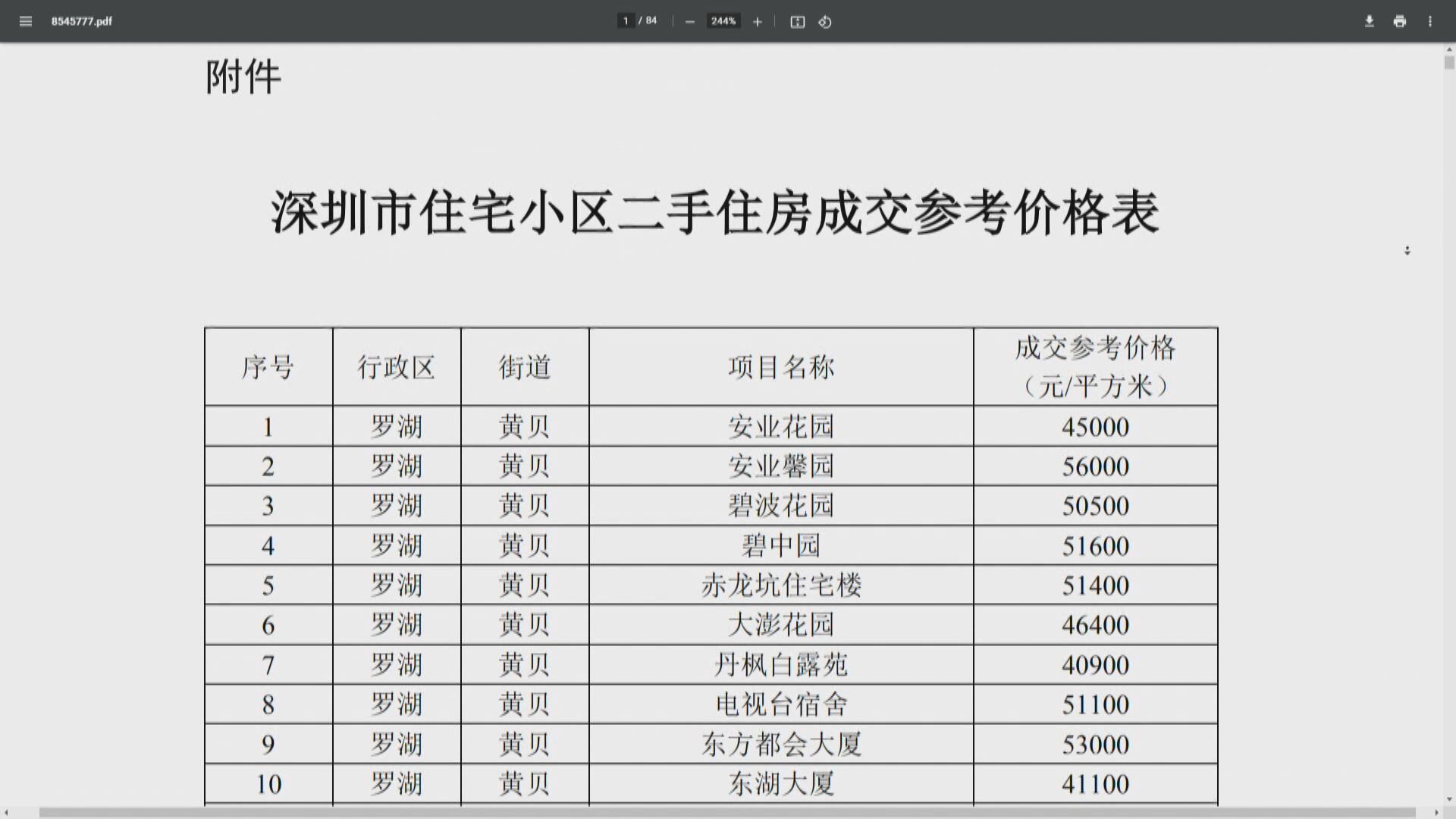Screen dimensions: 1456x819
Task: Click the left arrow of bottom scrollbar
Action: click(6, 811)
